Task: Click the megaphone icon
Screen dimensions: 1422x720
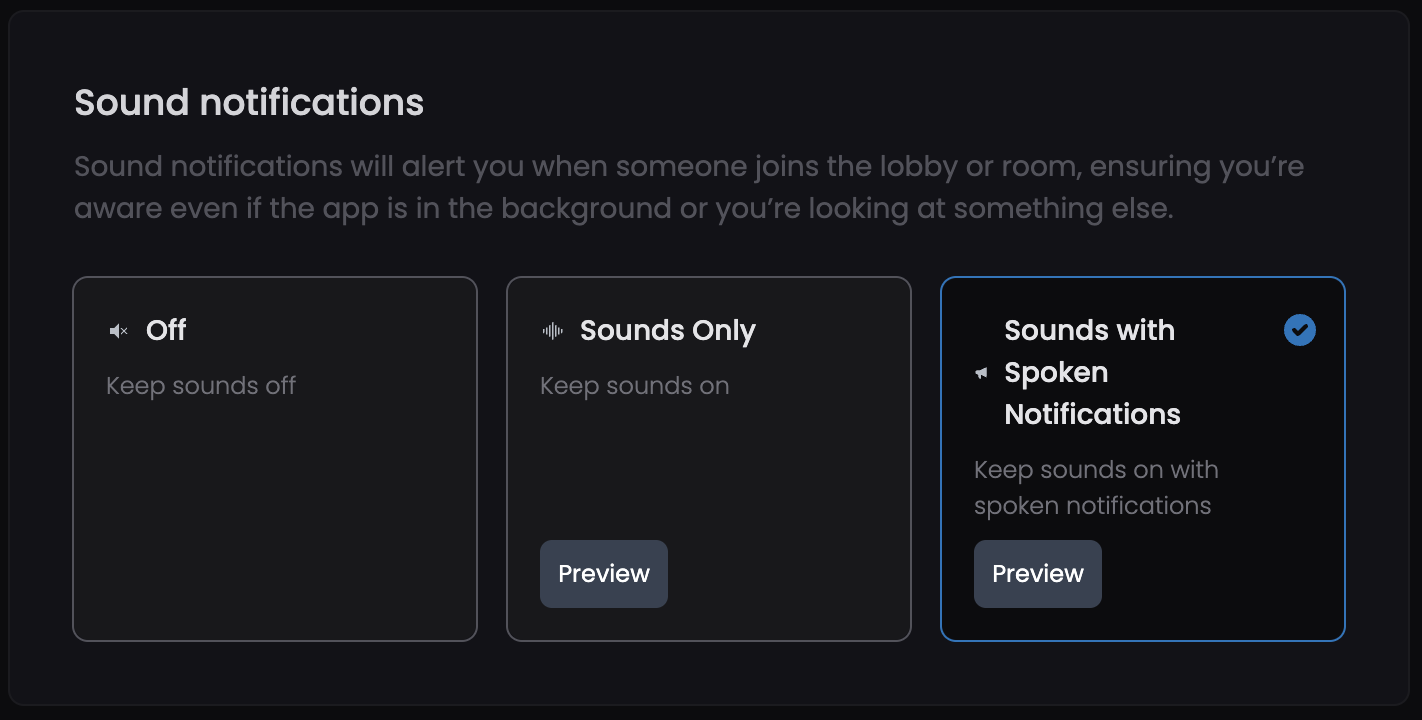Action: click(982, 373)
